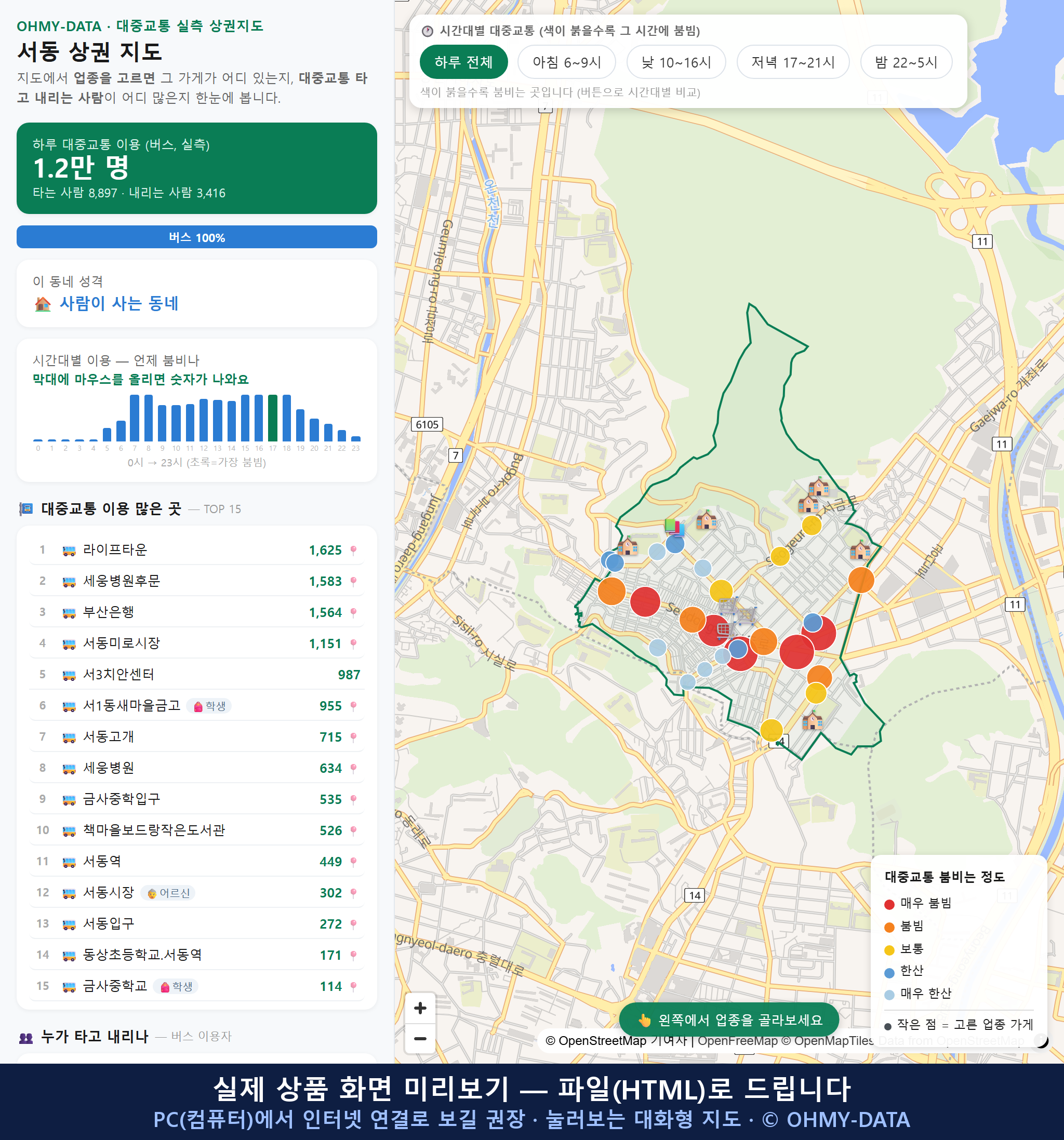Click the pin icon in the 서1동새마을금고 row
Image resolution: width=1064 pixels, height=1140 pixels.
click(353, 706)
